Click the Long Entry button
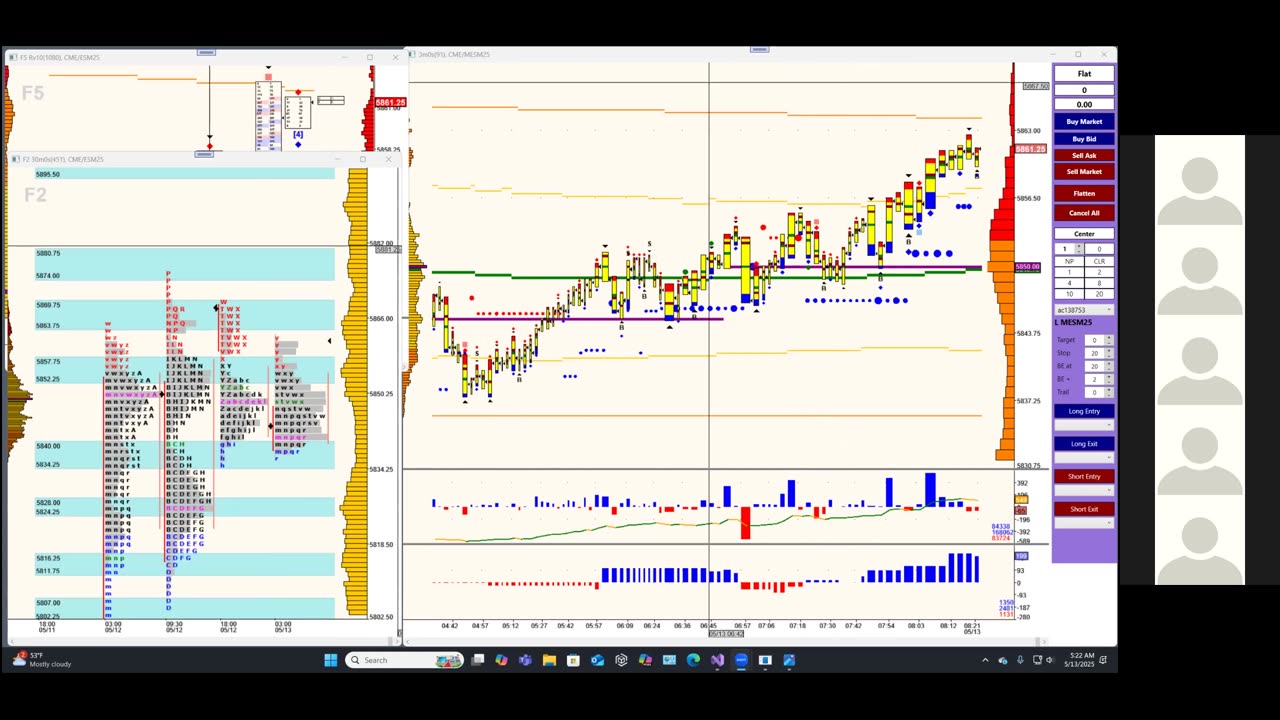Screen dimensions: 1280x720 click(x=1084, y=411)
